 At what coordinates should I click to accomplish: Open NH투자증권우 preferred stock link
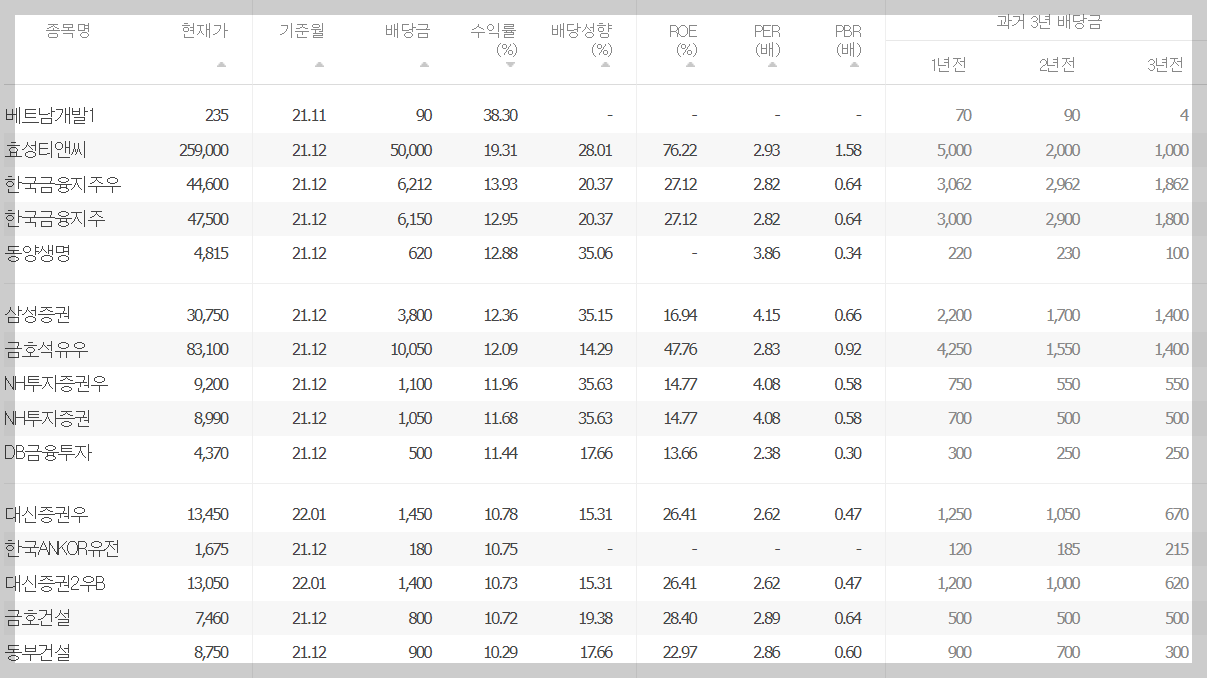[56, 385]
